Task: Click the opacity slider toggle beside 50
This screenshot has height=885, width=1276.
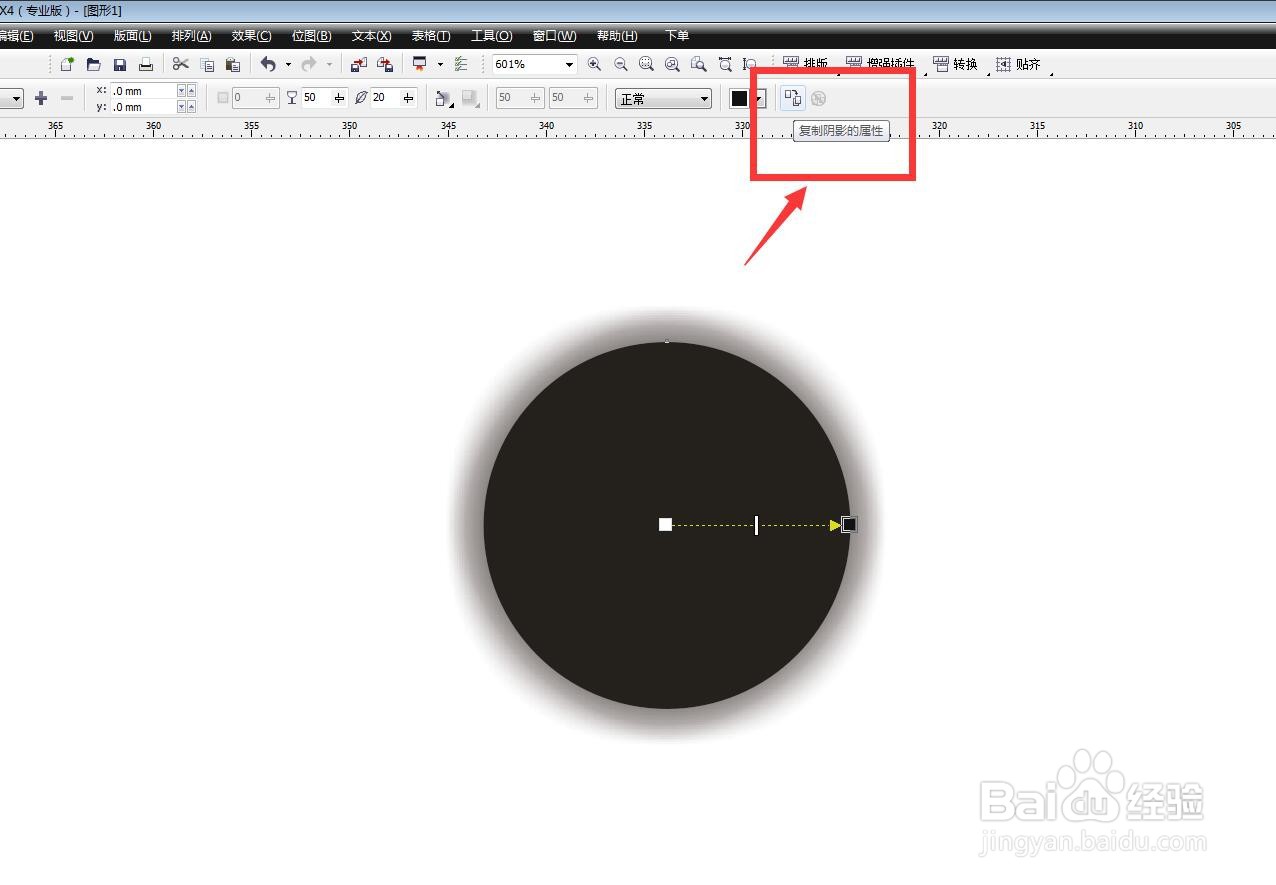Action: click(339, 98)
